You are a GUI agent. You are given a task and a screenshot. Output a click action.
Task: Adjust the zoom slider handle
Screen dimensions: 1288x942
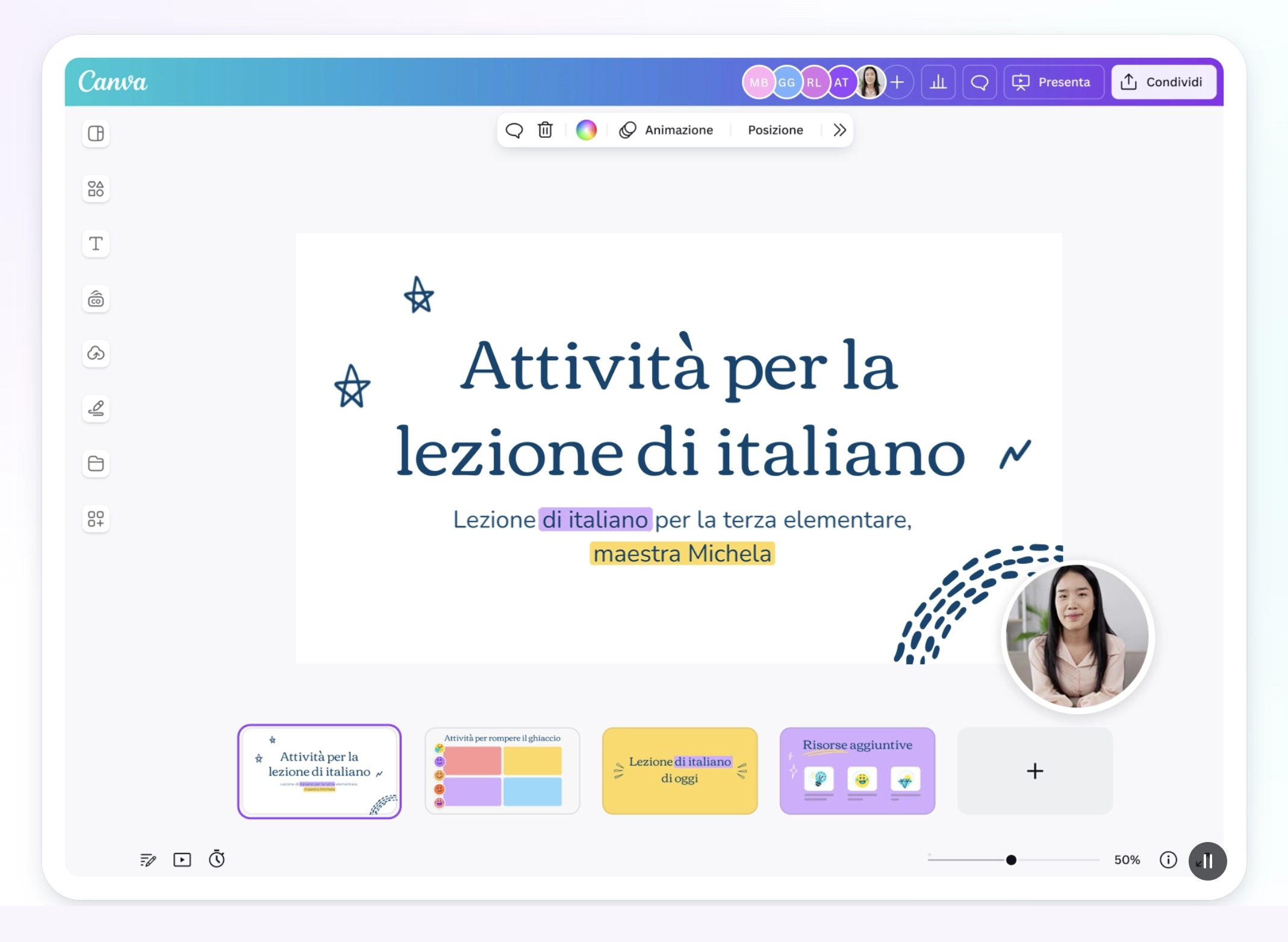[1012, 860]
